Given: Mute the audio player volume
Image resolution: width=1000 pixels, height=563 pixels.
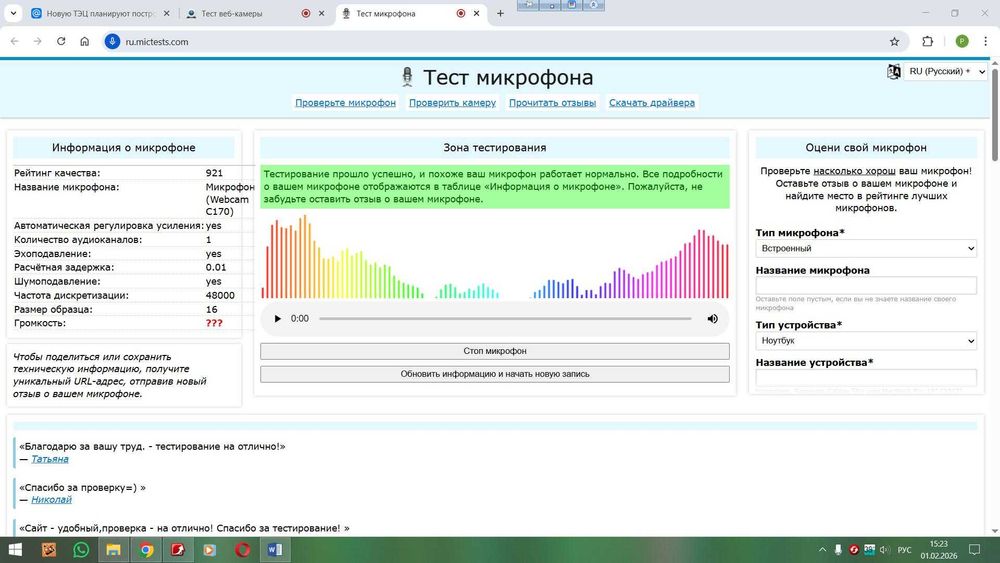Looking at the screenshot, I should point(712,318).
